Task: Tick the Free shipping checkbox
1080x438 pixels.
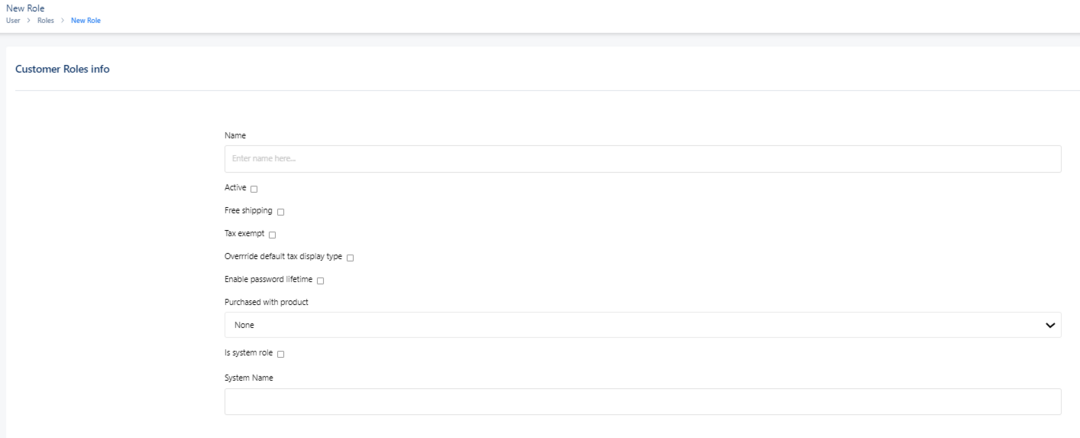Action: point(281,212)
